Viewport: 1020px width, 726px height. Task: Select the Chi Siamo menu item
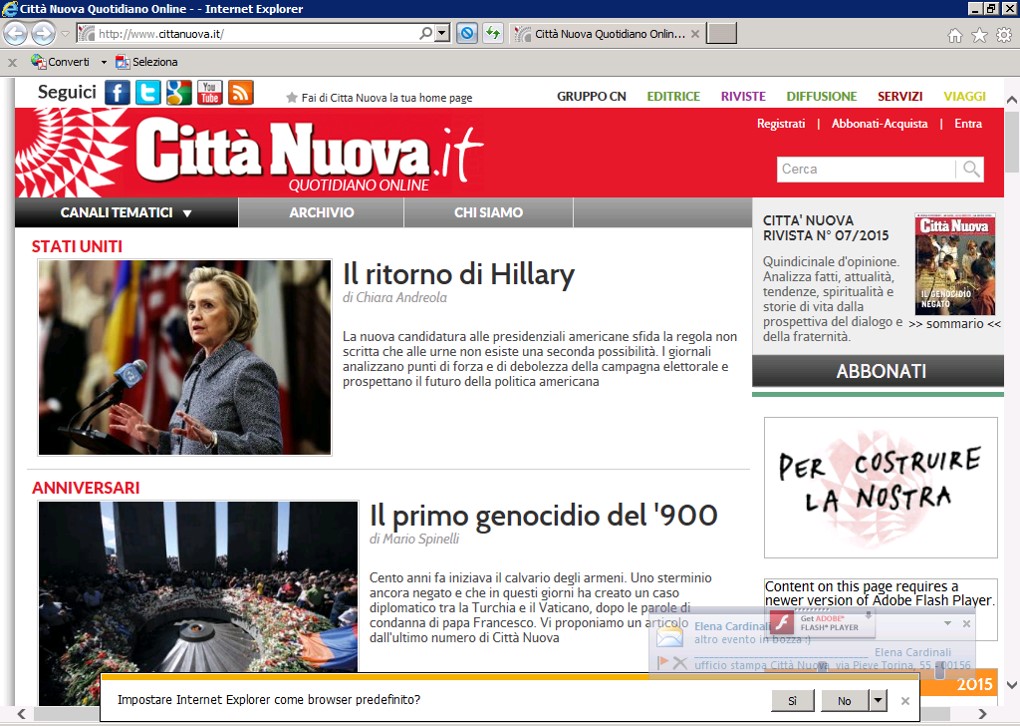click(488, 213)
